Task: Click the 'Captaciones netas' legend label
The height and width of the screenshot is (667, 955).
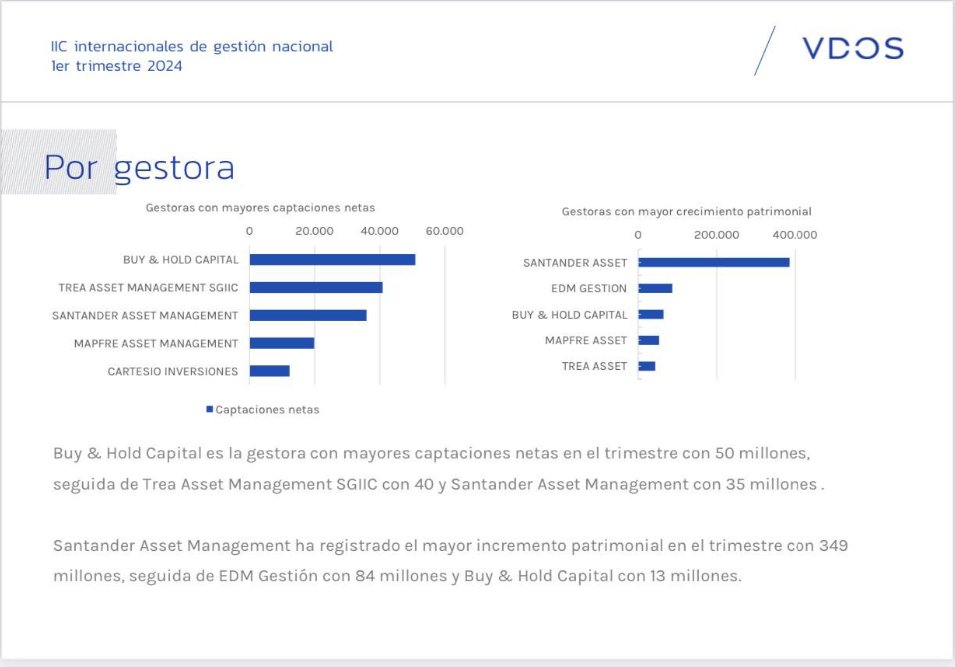Action: pyautogui.click(x=267, y=410)
